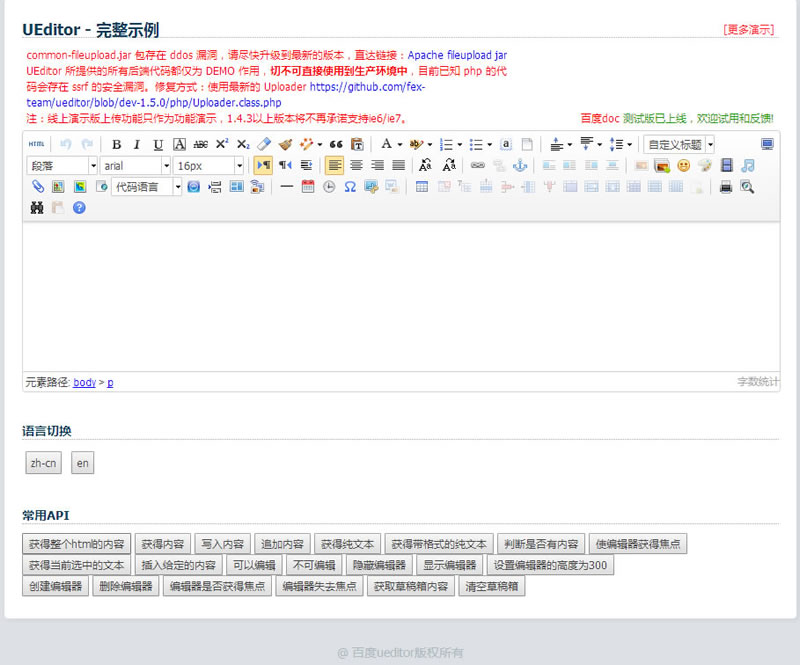Toggle bold formatting
Viewport: 800px width, 665px height.
click(116, 144)
